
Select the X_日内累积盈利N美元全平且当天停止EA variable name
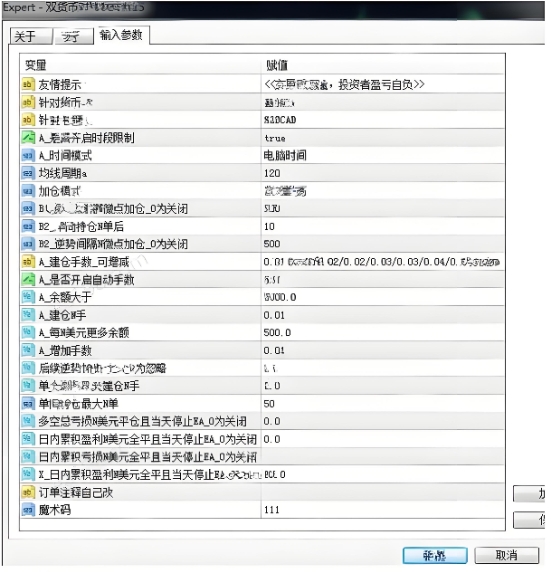(x=150, y=475)
